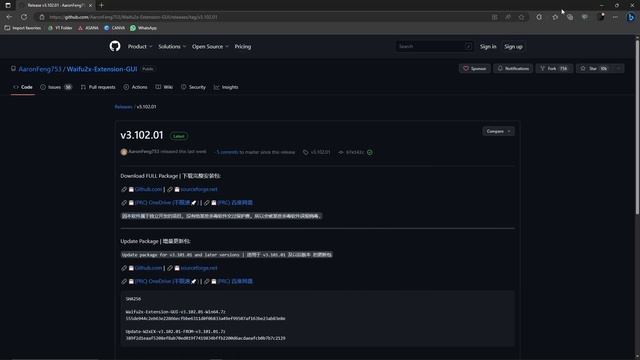Image resolution: width=640 pixels, height=360 pixels.
Task: Open the Favorites list toolbar icon
Action: (x=555, y=17)
